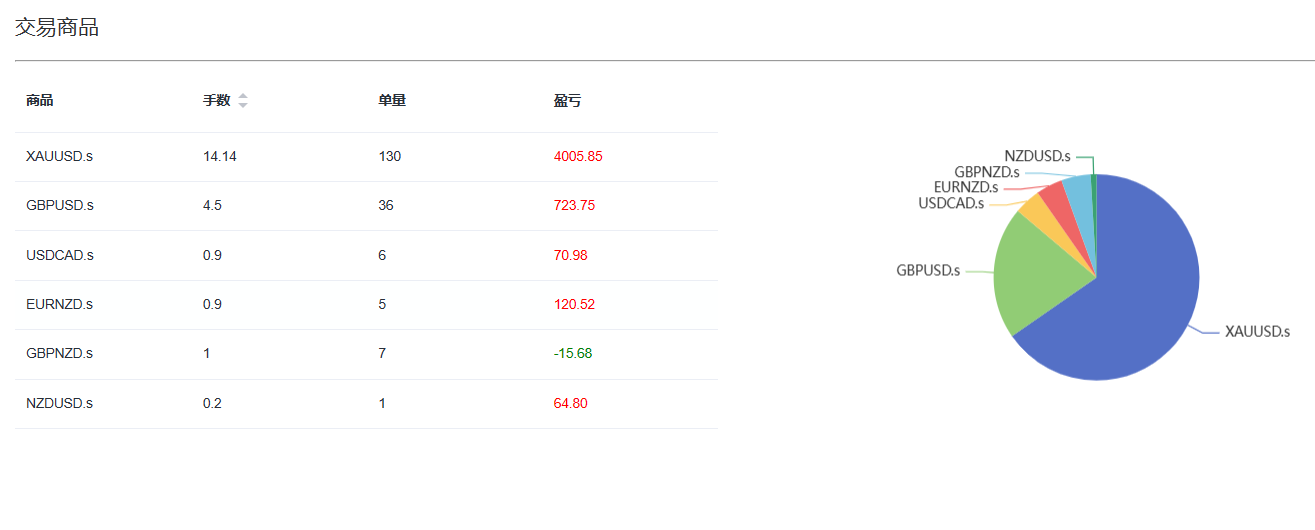The height and width of the screenshot is (530, 1315).
Task: Click the USDCAD.s label beside the pie chart
Action: 950,204
